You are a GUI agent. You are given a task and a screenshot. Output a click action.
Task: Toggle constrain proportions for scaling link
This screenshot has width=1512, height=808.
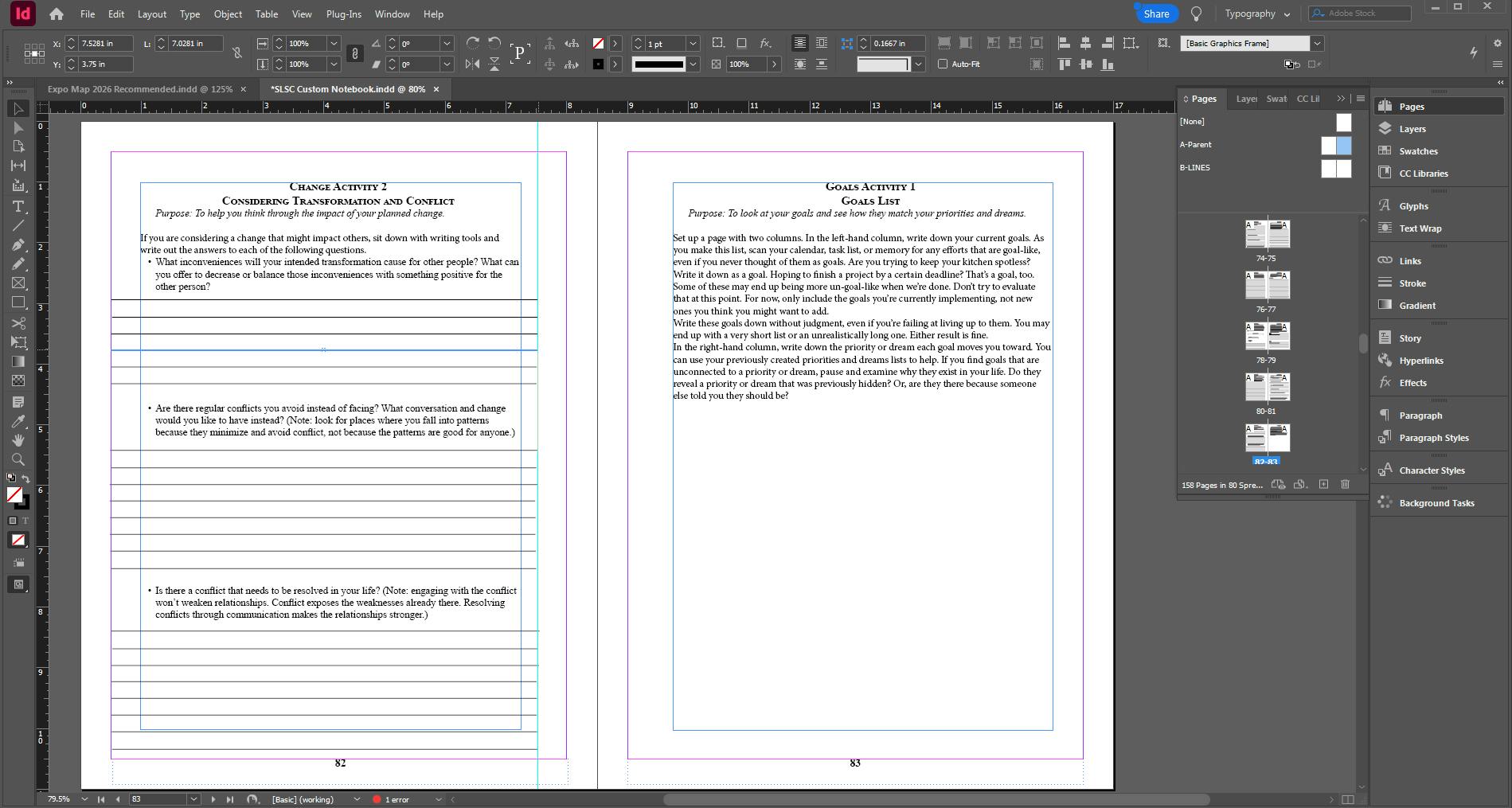[355, 53]
